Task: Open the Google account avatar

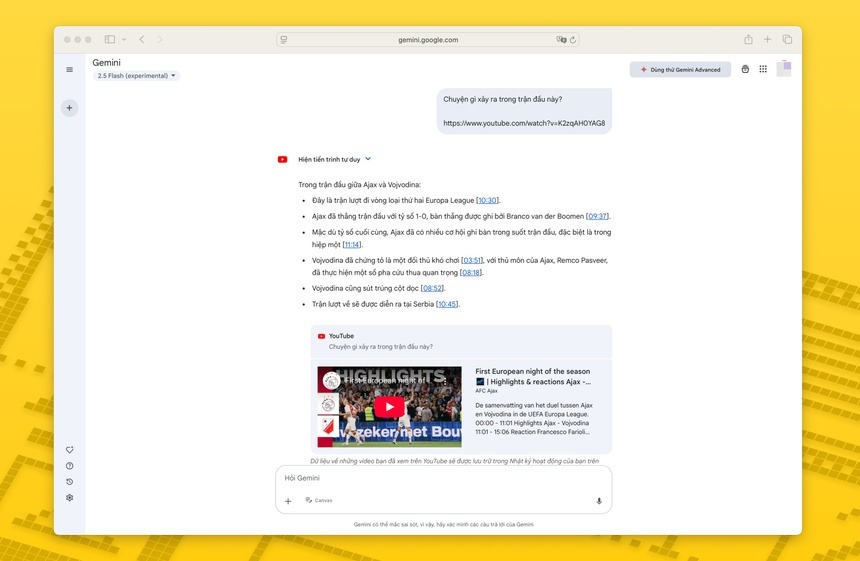Action: pyautogui.click(x=784, y=69)
